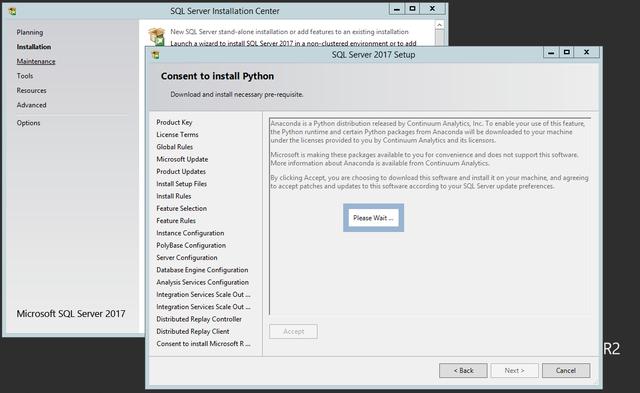Click New SQL Server stand-alone installation link
The width and height of the screenshot is (640, 393).
pos(289,32)
